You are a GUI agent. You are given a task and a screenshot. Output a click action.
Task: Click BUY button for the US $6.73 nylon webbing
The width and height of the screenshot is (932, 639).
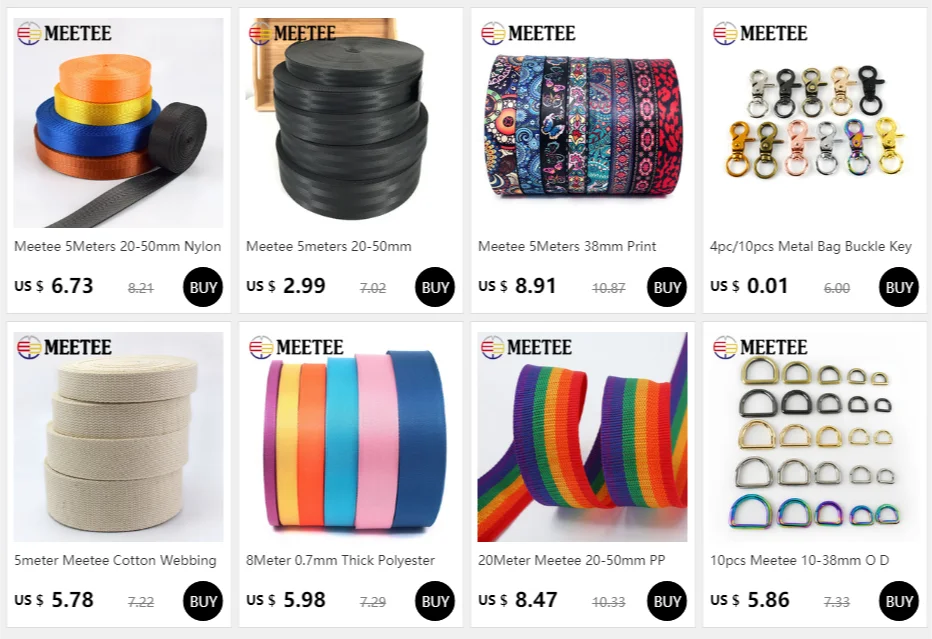[203, 287]
